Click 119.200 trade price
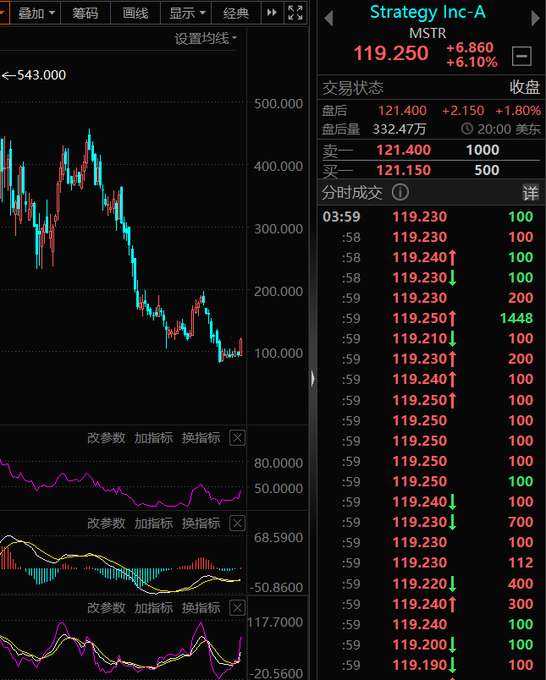The height and width of the screenshot is (680, 546). pos(419,644)
